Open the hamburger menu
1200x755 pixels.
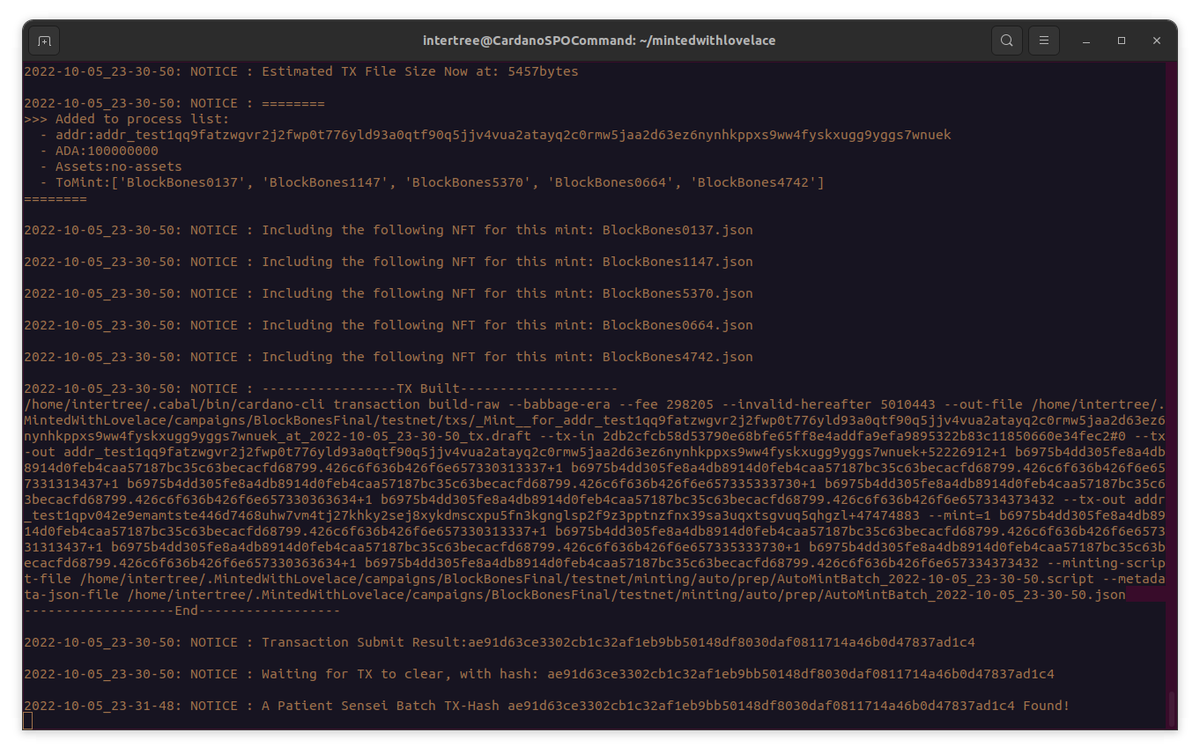[x=1044, y=41]
